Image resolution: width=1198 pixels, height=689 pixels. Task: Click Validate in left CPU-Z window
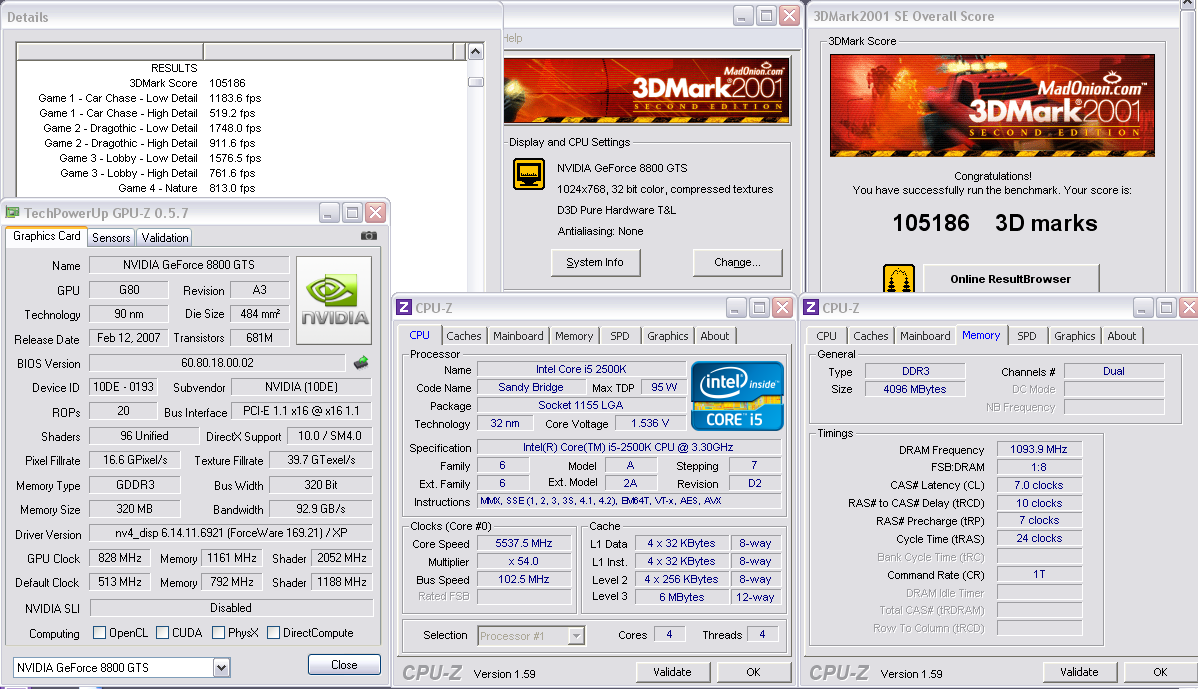[672, 672]
